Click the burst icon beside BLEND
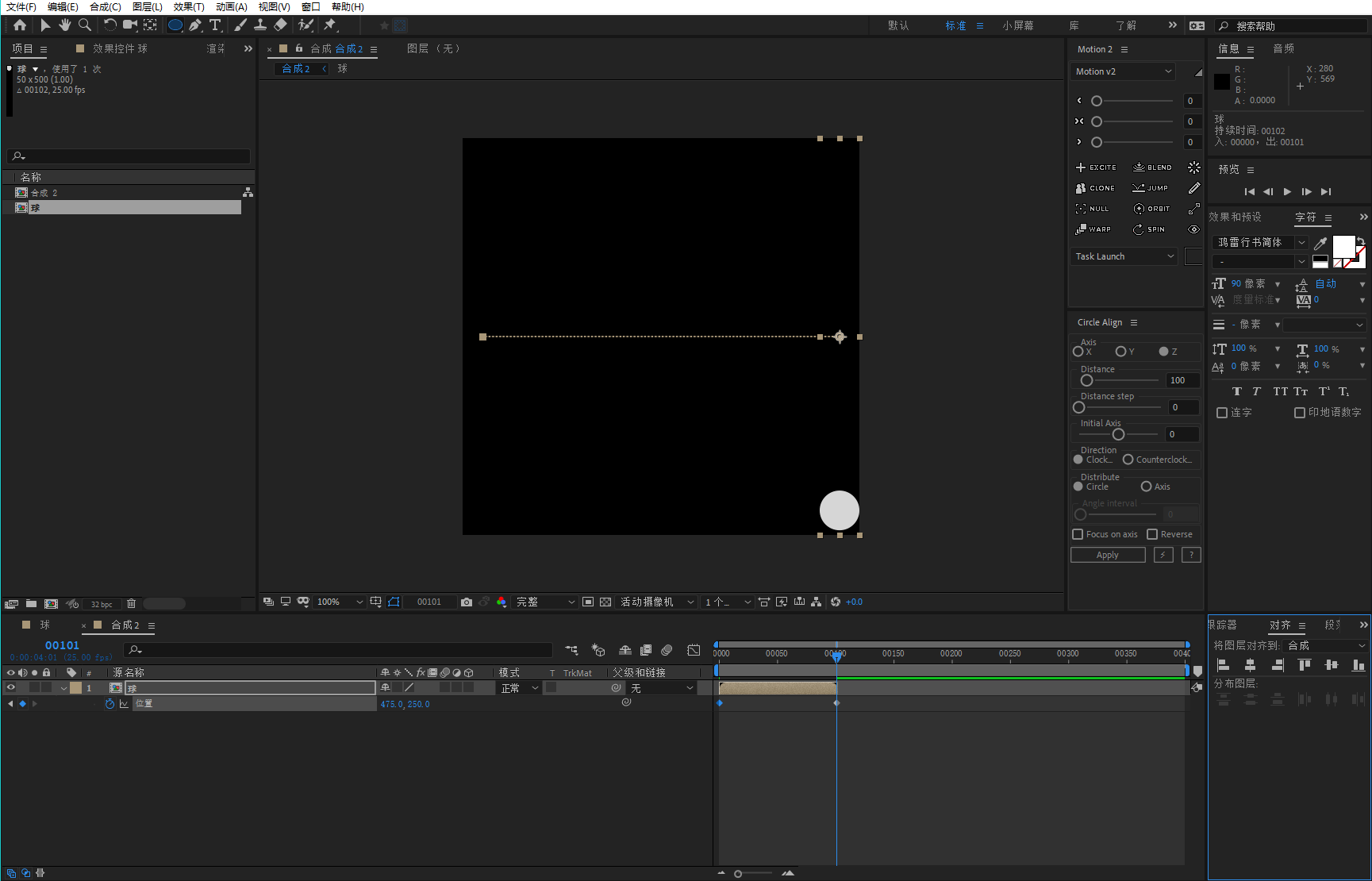Viewport: 1372px width, 881px height. click(1193, 167)
